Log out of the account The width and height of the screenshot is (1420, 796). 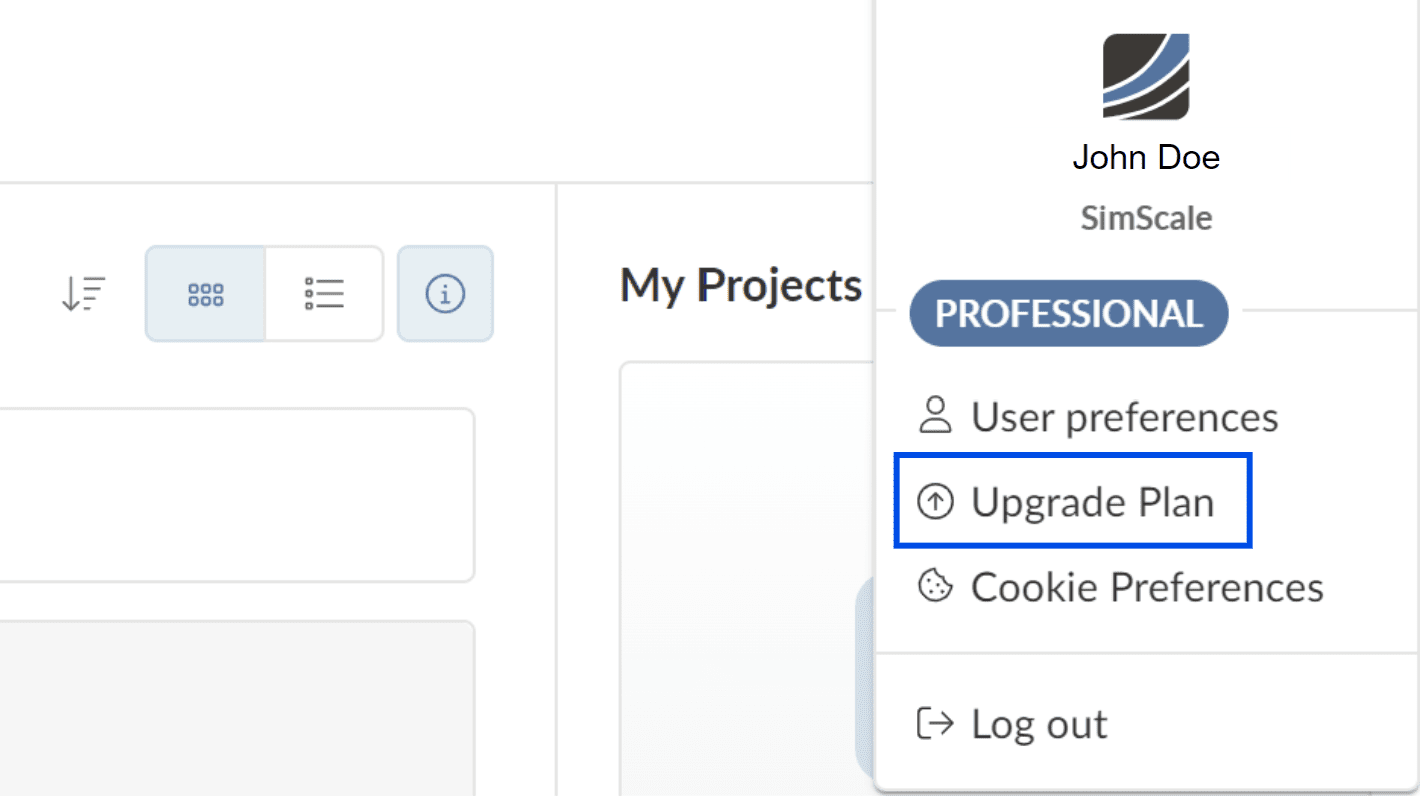pos(1038,724)
